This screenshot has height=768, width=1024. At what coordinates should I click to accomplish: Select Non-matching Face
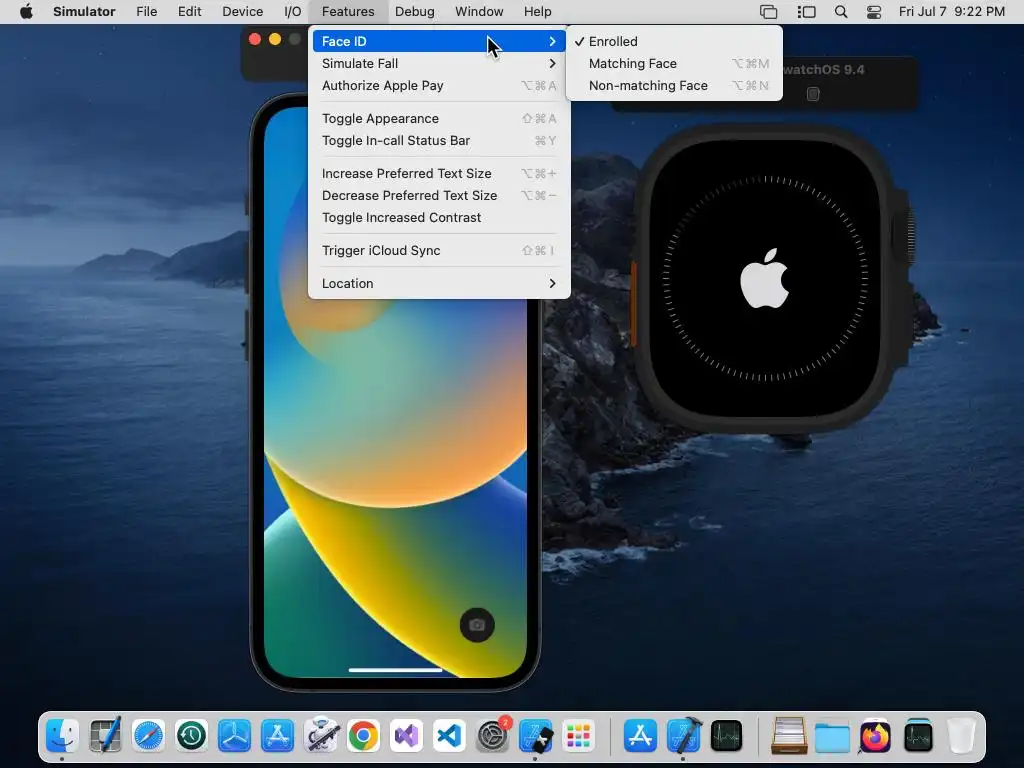[x=674, y=86]
